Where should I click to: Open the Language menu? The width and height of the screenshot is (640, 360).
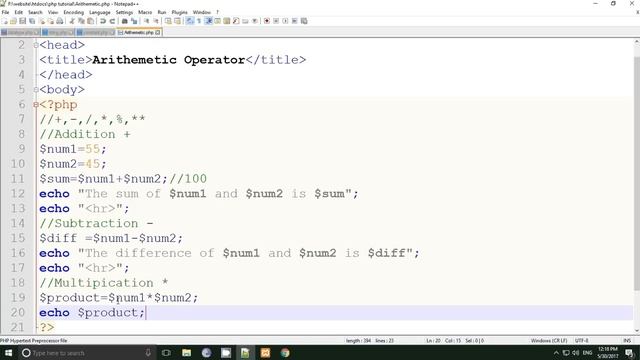(x=100, y=12)
